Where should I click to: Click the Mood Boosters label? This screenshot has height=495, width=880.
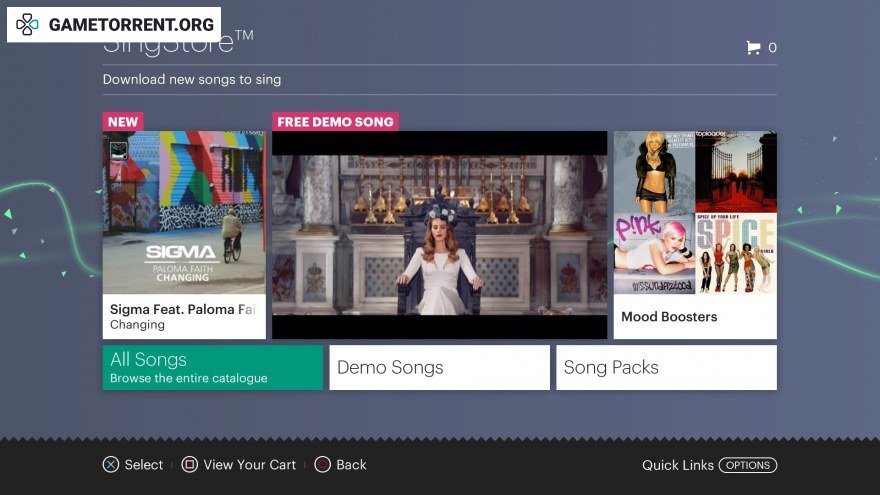(x=669, y=317)
